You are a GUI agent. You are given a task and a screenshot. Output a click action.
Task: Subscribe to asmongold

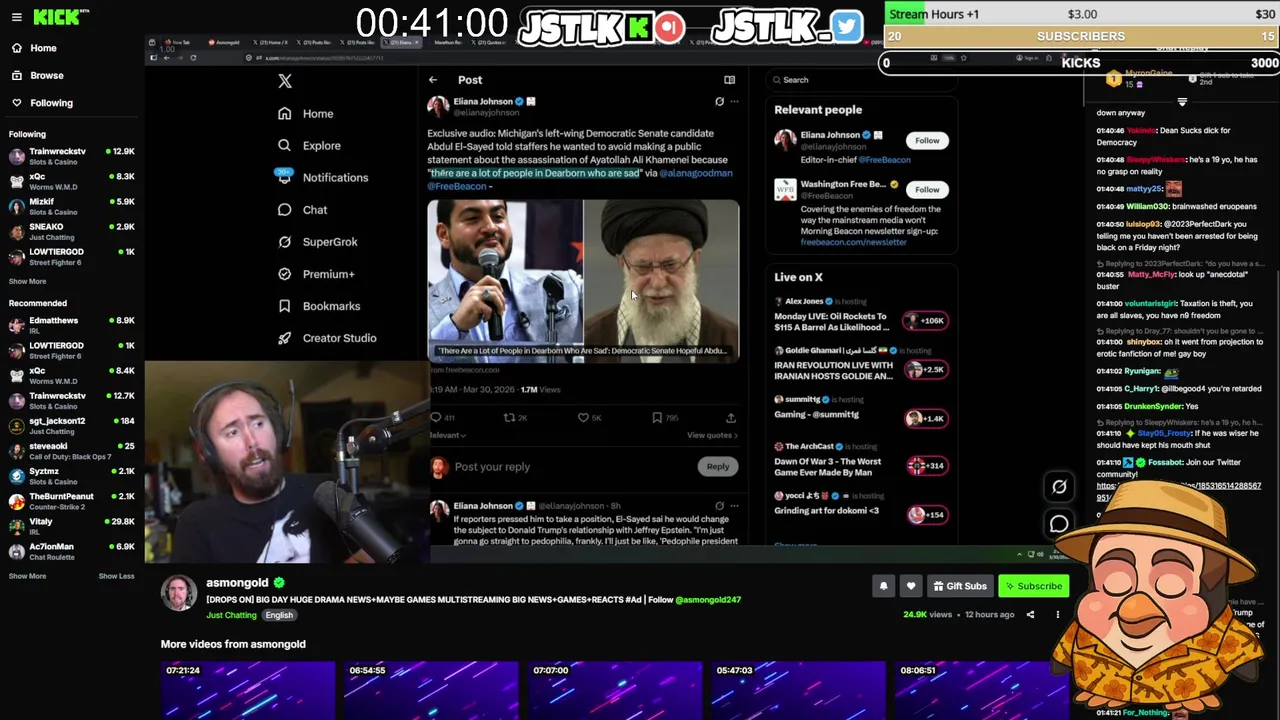(x=1034, y=586)
